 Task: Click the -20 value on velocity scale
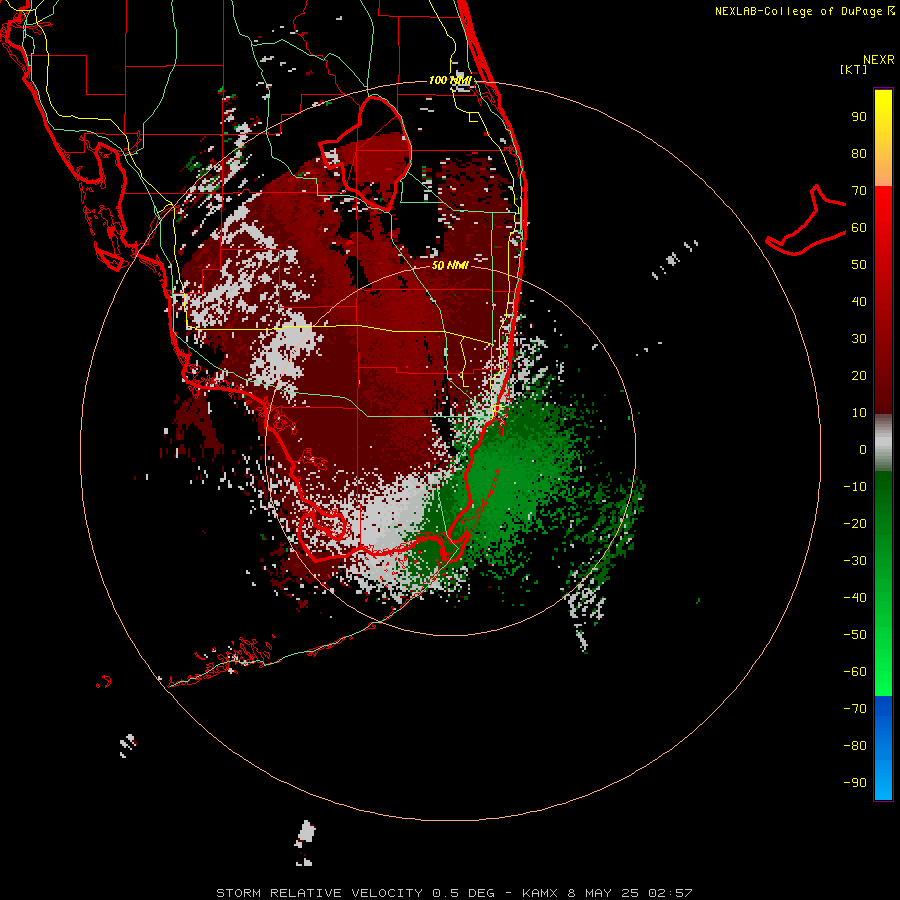[x=855, y=523]
